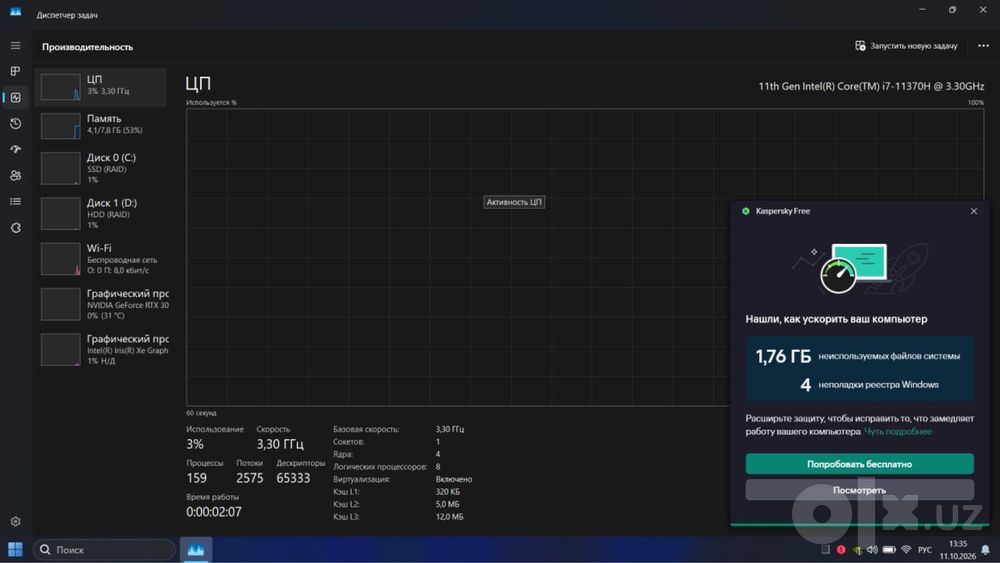
Task: Click uptime value 0:00:02:07
Action: coord(214,511)
